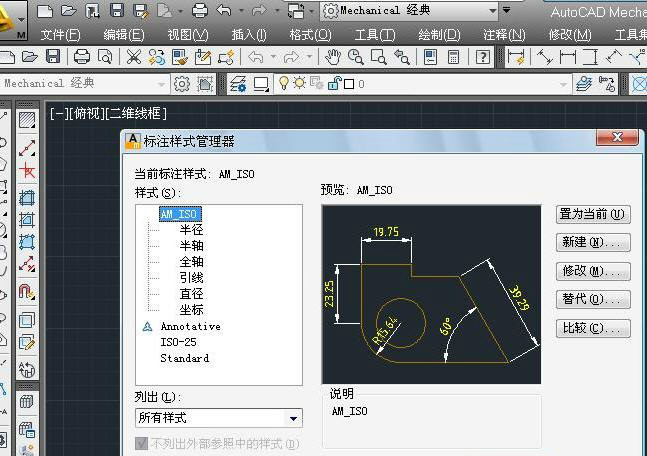Viewport: 647px width, 456px height.
Task: Click the Workspace Settings gear icon
Action: [x=182, y=84]
